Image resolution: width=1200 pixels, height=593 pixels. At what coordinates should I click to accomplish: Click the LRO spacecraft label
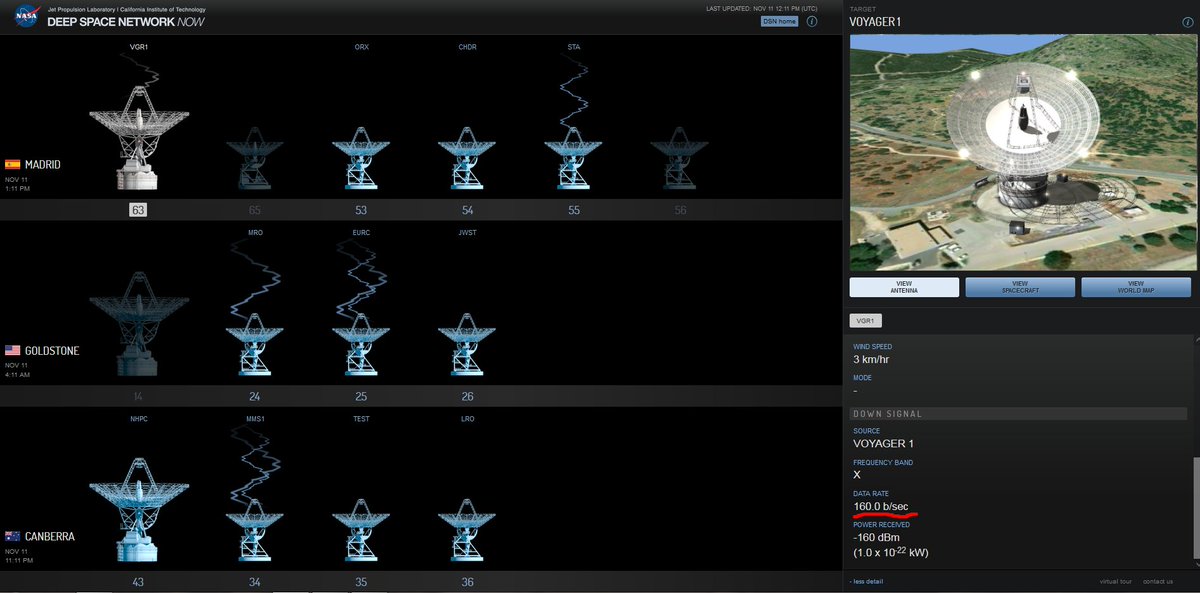pyautogui.click(x=467, y=419)
